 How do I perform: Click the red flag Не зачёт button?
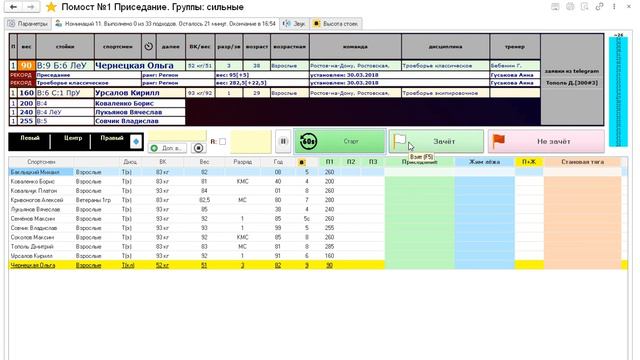pyautogui.click(x=546, y=141)
